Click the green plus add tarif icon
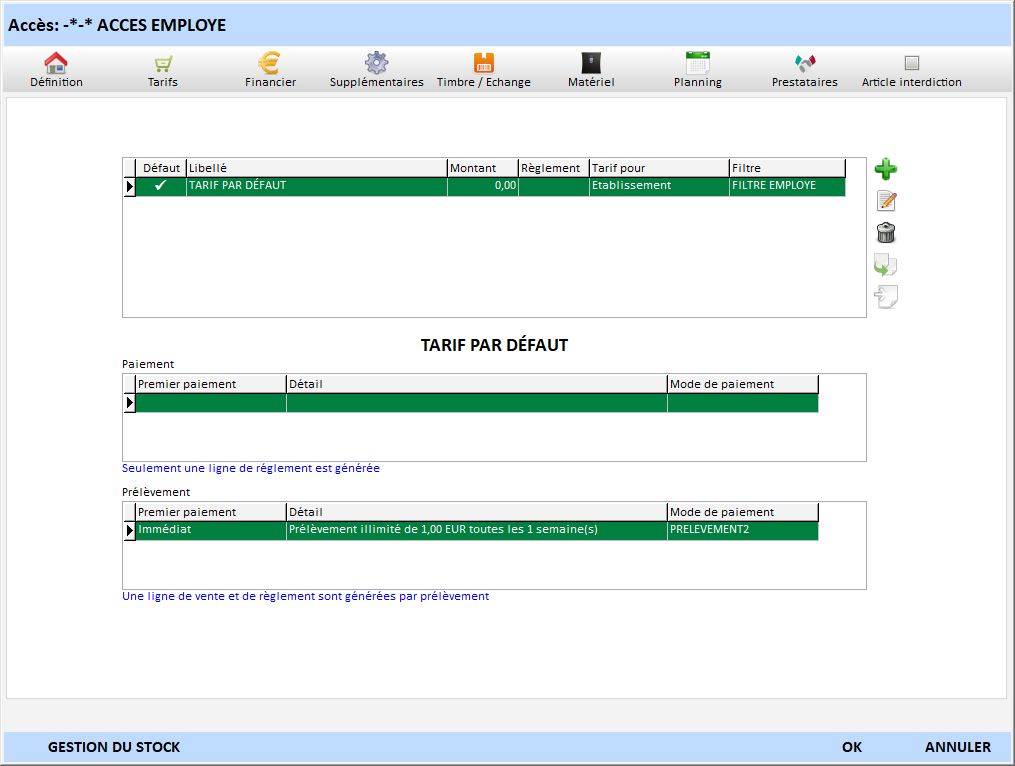Viewport: 1015px width, 766px height. pyautogui.click(x=885, y=169)
